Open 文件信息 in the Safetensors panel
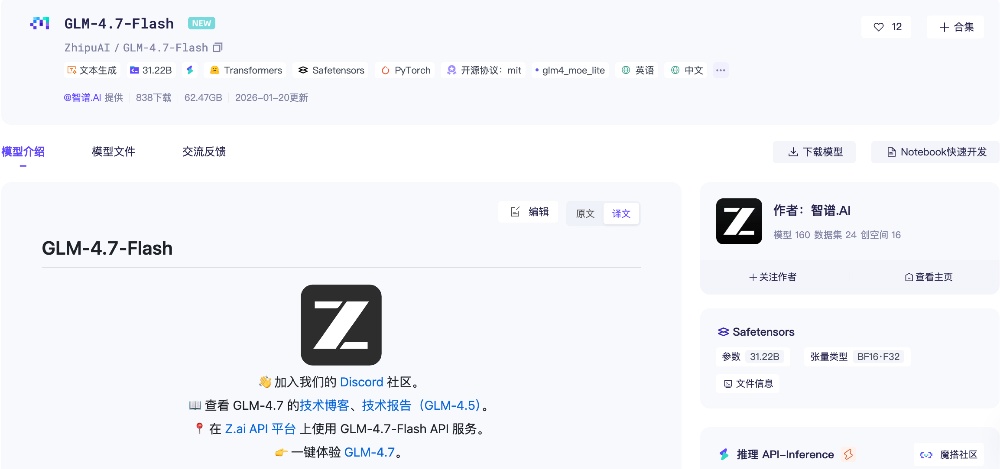The width and height of the screenshot is (1000, 469). (748, 383)
